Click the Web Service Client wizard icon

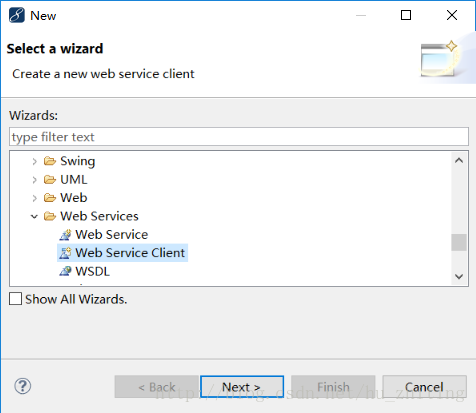tap(65, 253)
